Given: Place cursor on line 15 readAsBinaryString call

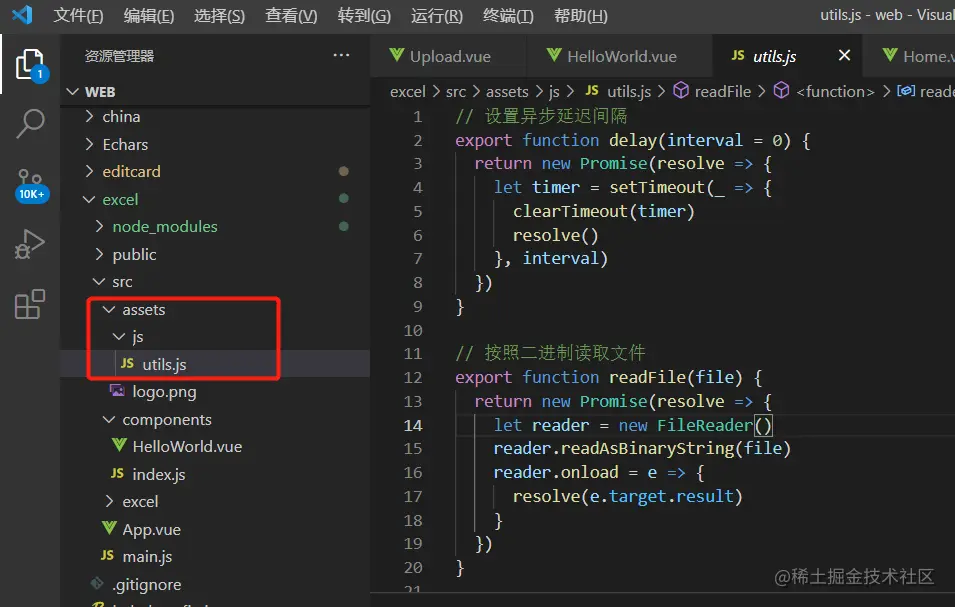Looking at the screenshot, I should click(647, 449).
